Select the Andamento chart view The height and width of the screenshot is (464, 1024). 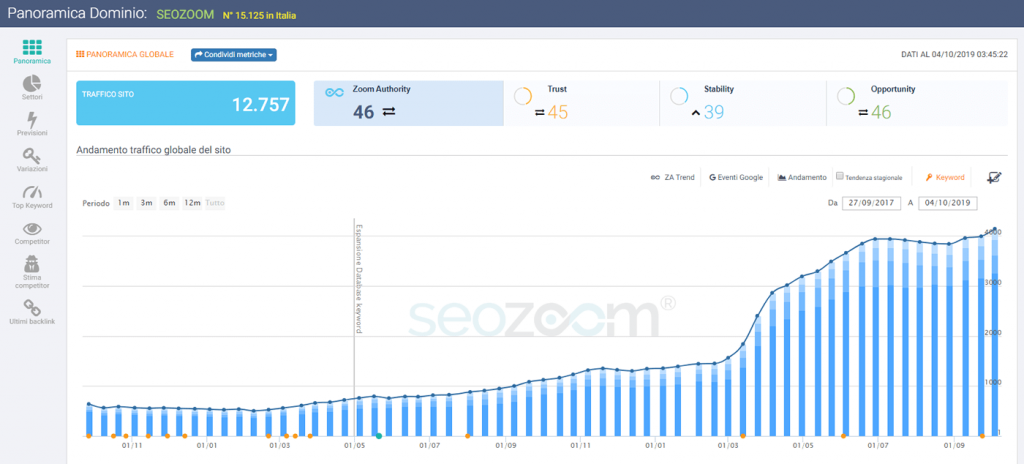(x=802, y=177)
